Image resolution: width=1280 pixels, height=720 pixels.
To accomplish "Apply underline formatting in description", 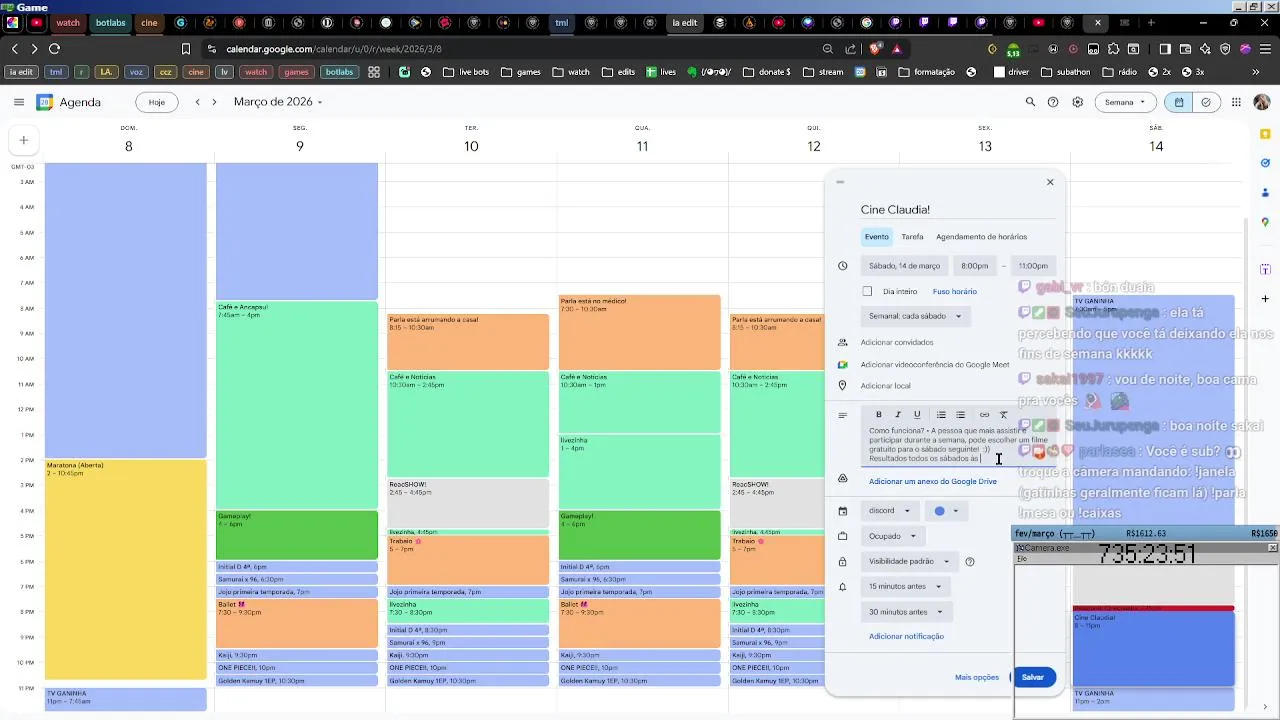I will tap(917, 415).
